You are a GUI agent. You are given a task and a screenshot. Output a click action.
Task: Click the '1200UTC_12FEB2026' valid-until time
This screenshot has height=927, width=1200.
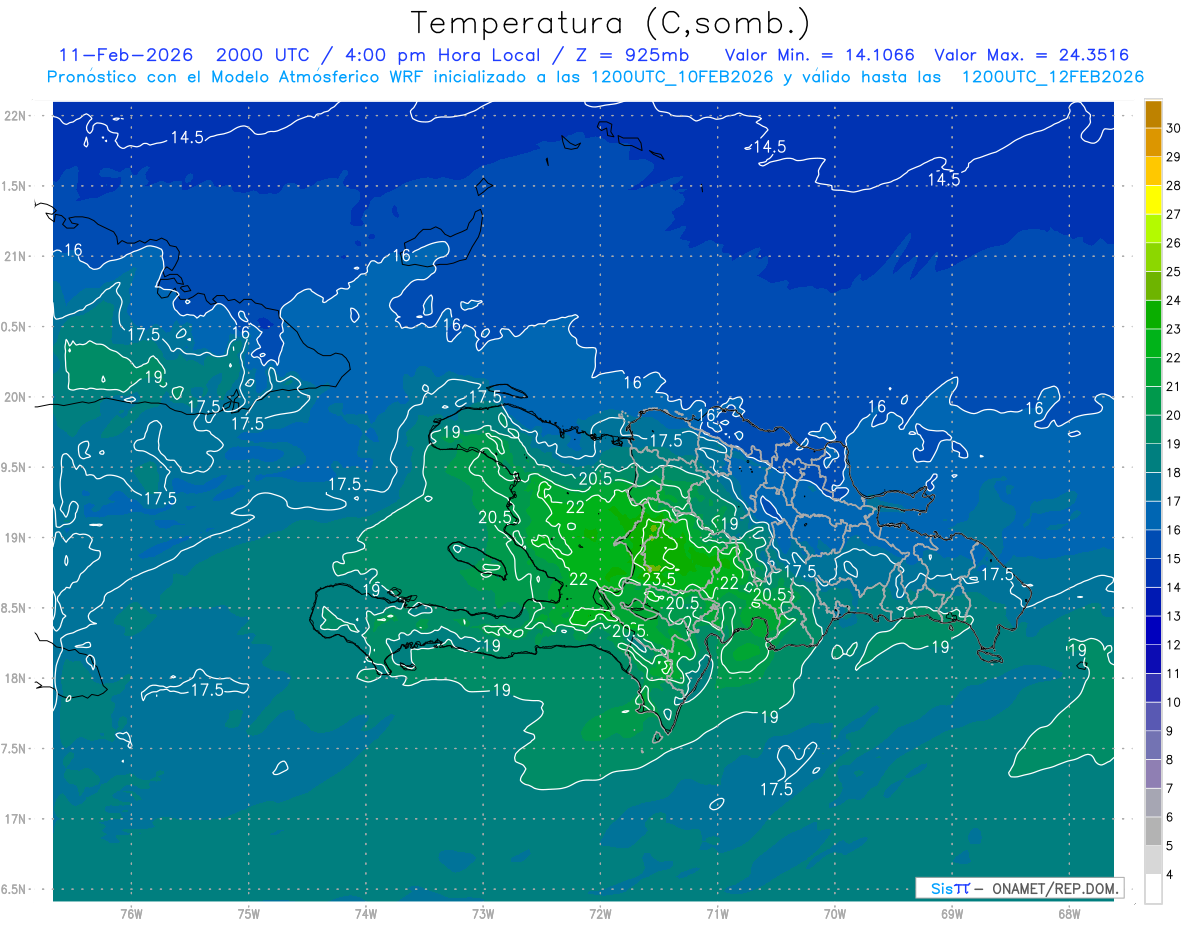coord(1053,77)
